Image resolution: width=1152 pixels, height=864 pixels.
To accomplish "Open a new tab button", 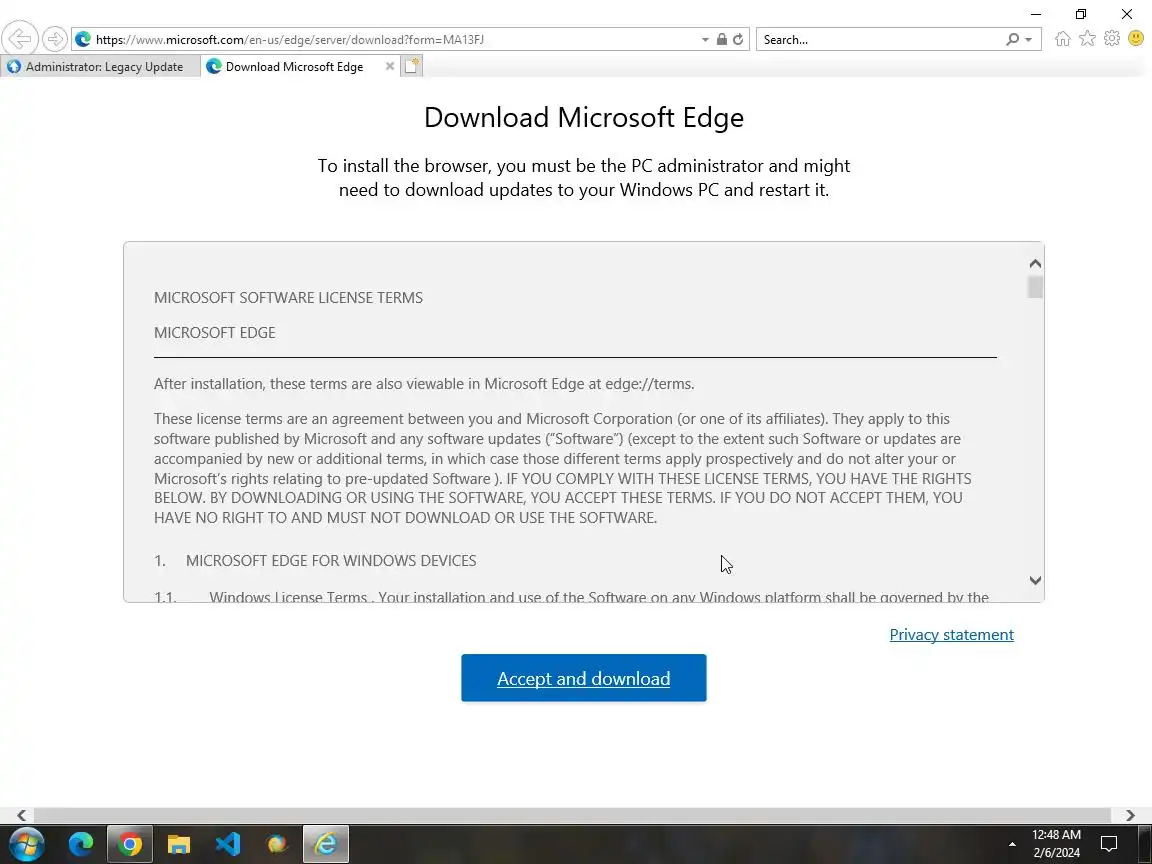I will 411,66.
